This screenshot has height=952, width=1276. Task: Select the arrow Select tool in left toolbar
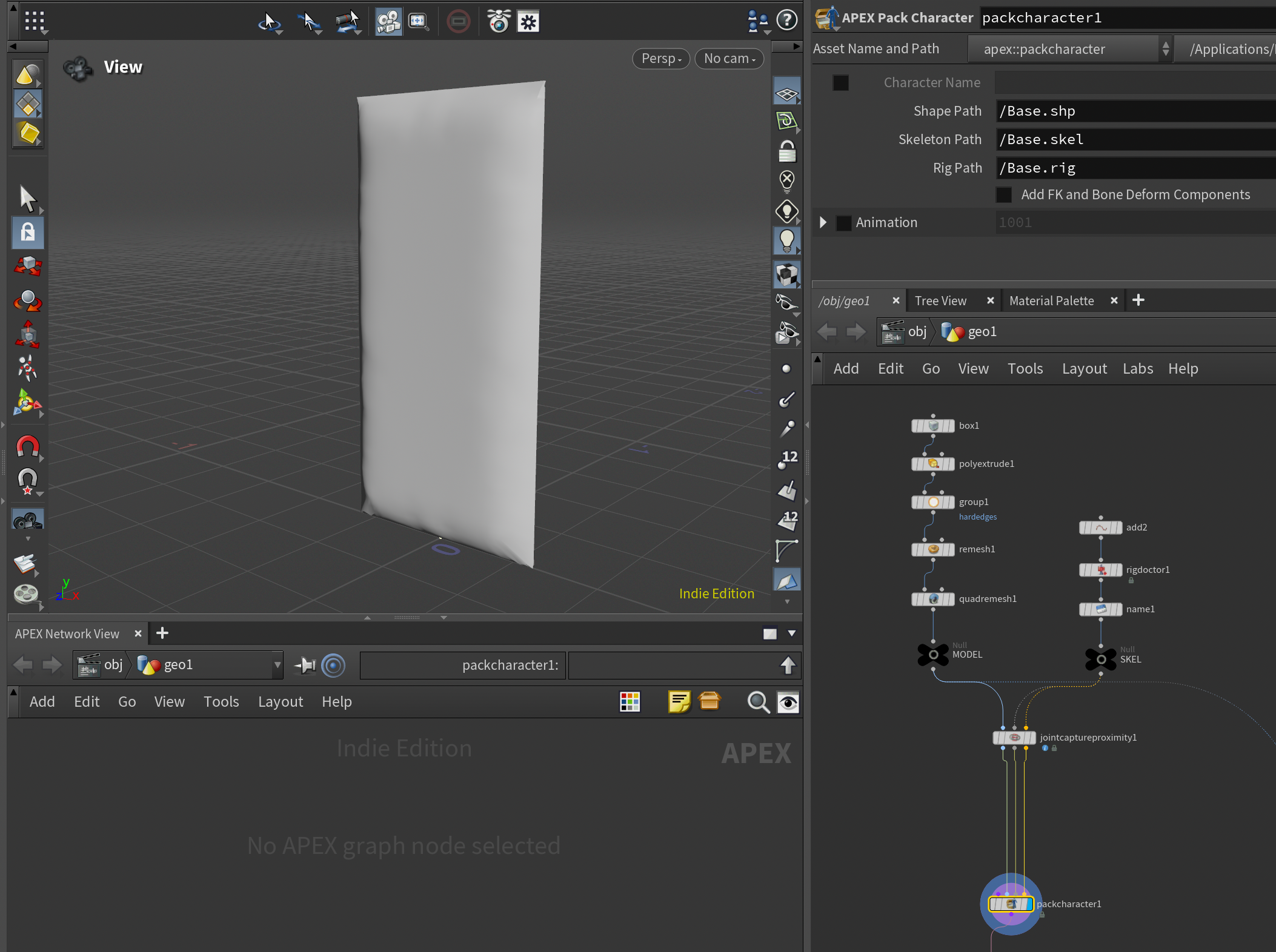pyautogui.click(x=27, y=198)
